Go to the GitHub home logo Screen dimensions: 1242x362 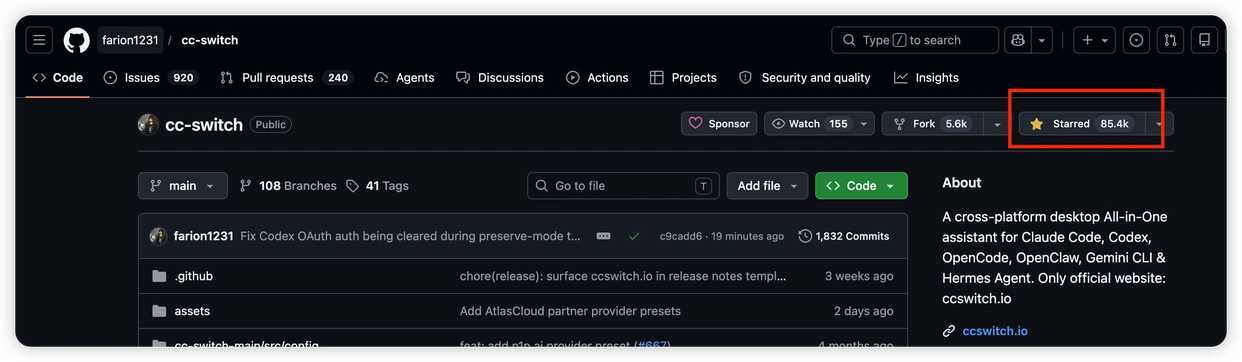(77, 40)
